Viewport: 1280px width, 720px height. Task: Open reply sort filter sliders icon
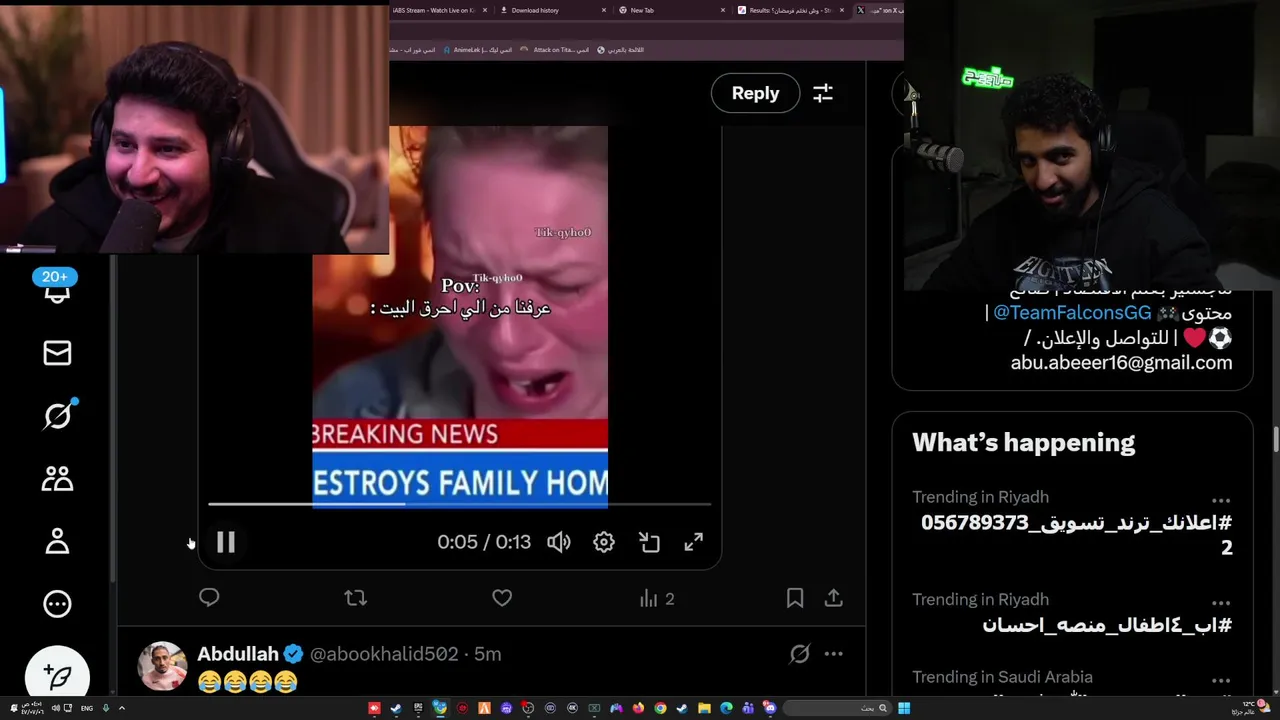(823, 93)
